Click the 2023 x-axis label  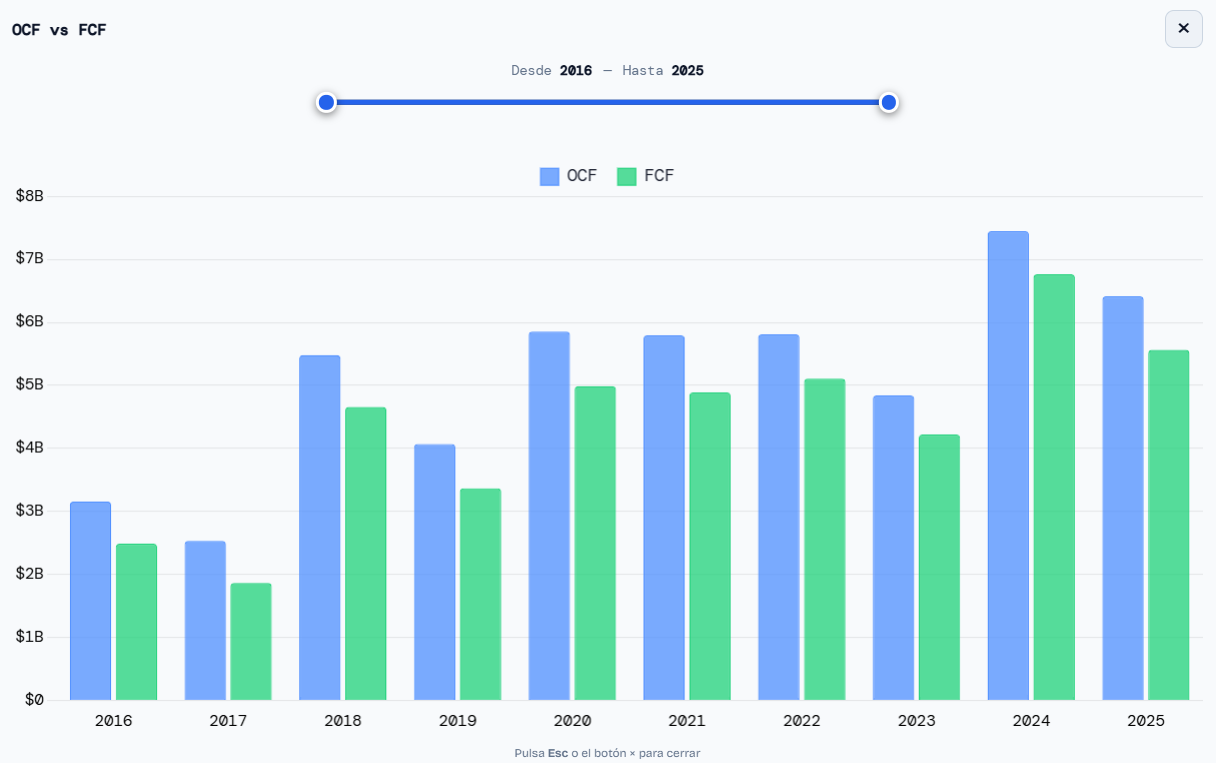pos(917,721)
